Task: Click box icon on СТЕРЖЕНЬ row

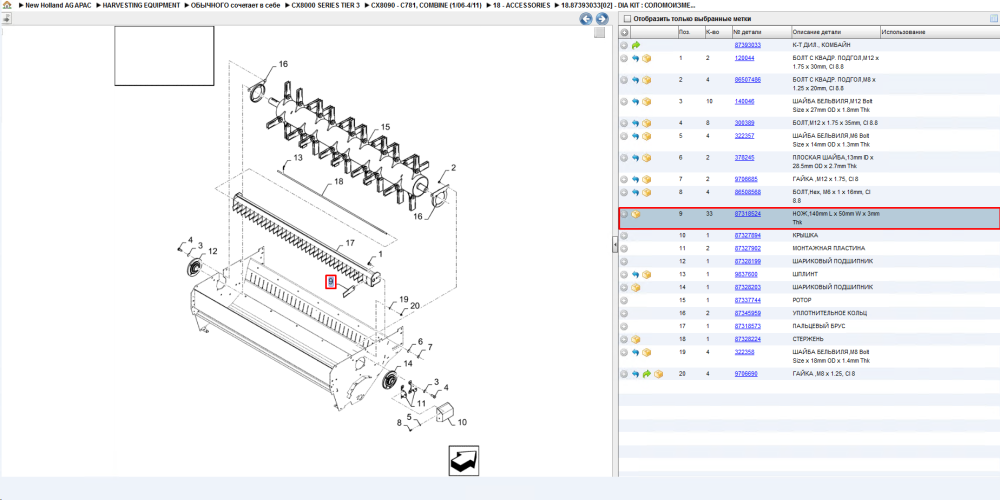Action: click(x=636, y=339)
